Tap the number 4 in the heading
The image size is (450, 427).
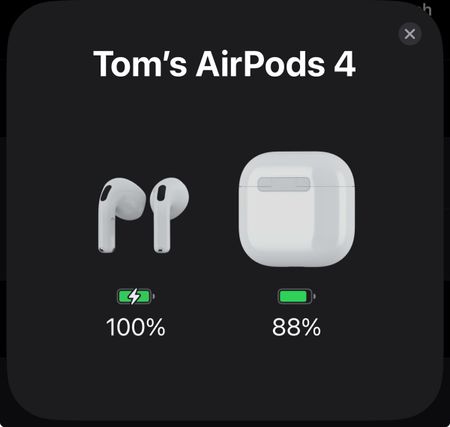[x=345, y=64]
